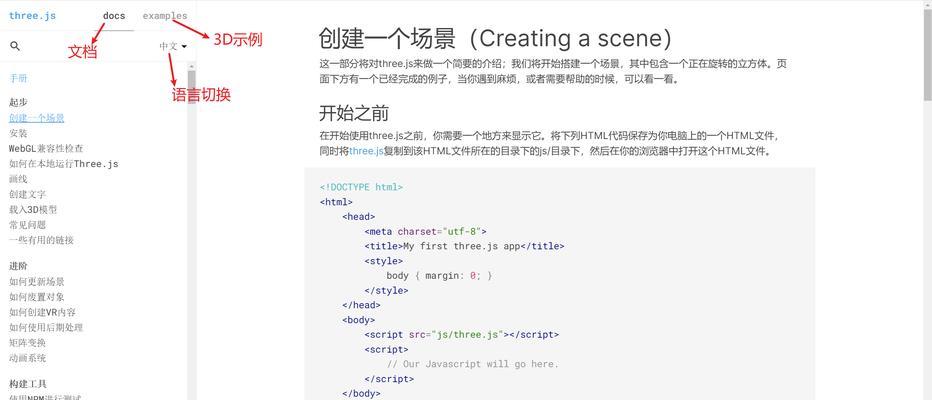The image size is (932, 400).
Task: Open the 创建一个场景 sidebar page
Action: (37, 118)
